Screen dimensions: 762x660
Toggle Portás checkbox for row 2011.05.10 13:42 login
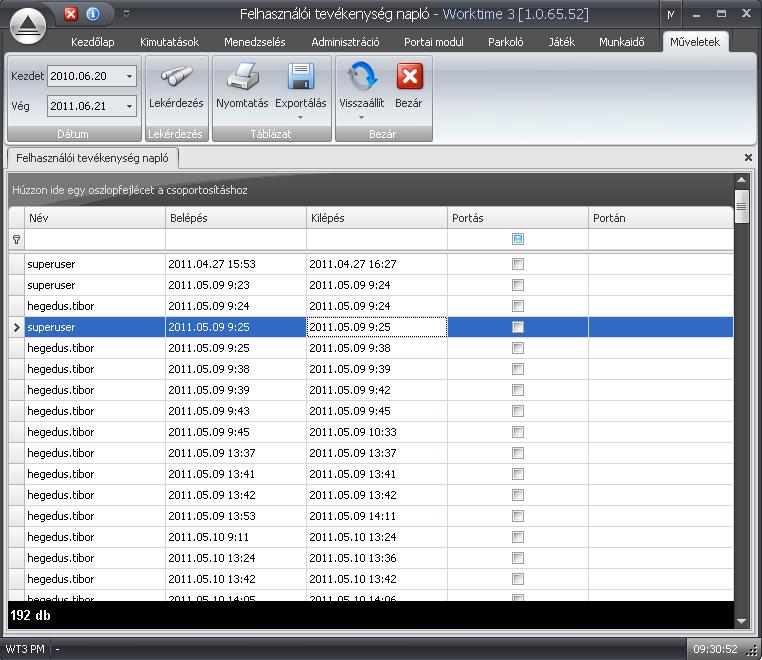coord(518,579)
